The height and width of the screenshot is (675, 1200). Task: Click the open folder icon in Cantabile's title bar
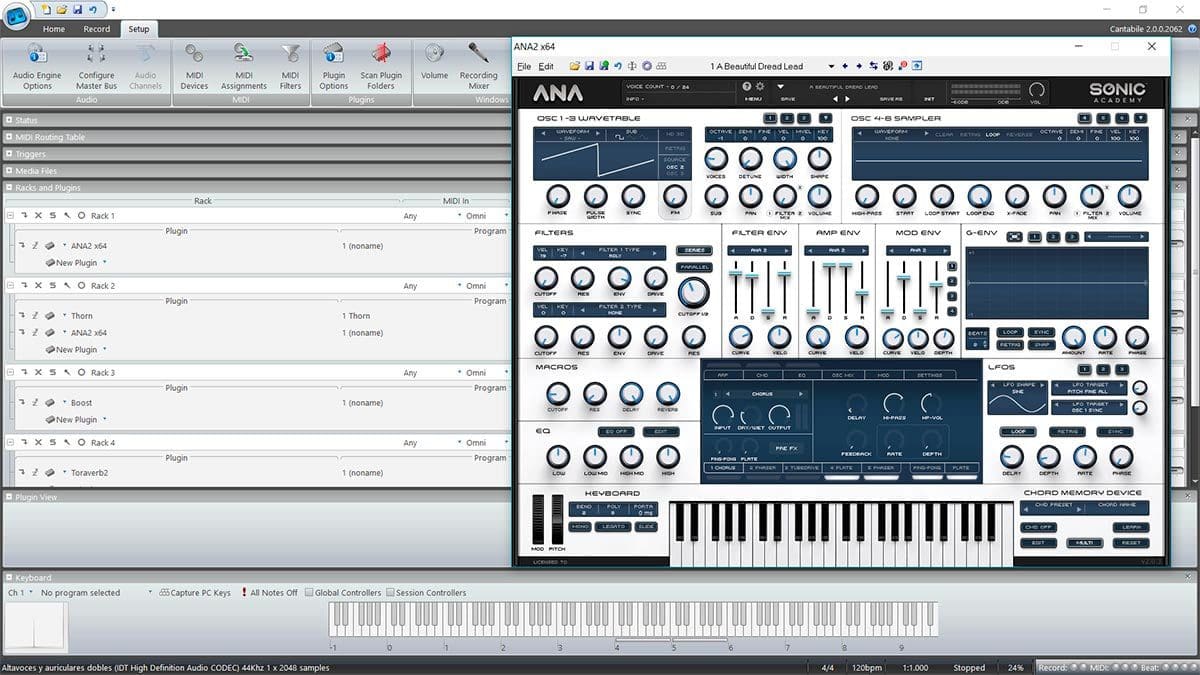[62, 9]
